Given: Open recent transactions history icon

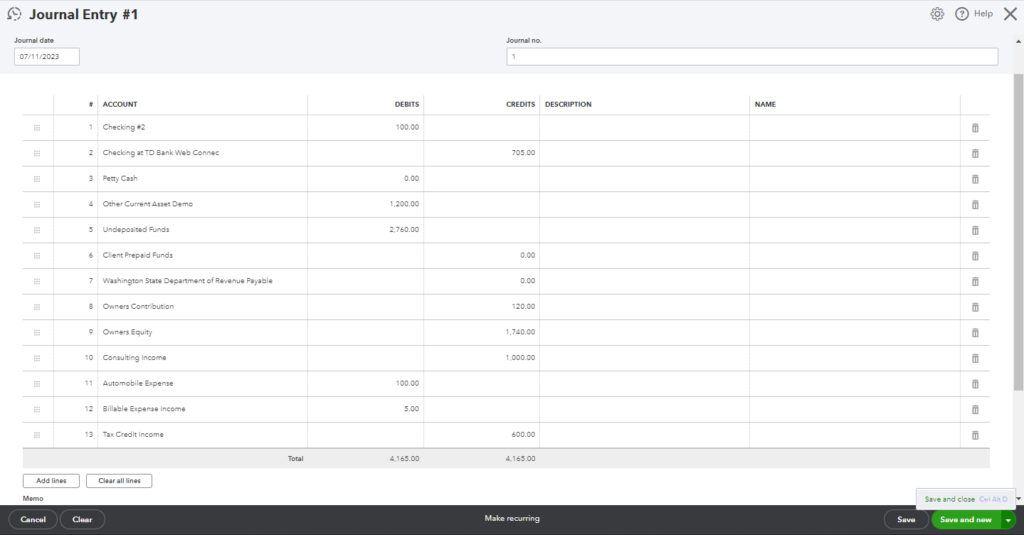Looking at the screenshot, I should pos(14,14).
